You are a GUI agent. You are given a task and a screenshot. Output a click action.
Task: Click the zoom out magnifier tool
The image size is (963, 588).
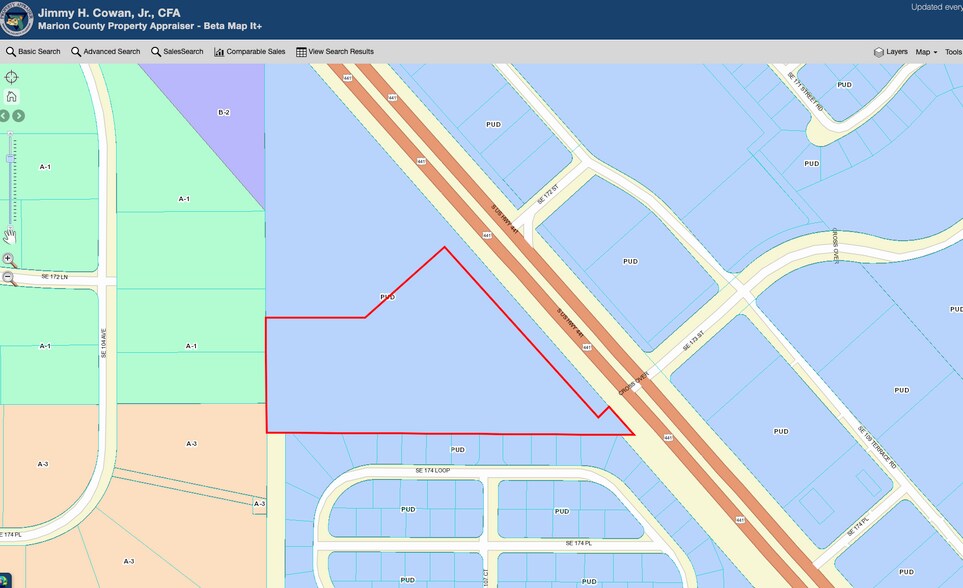pos(8,278)
